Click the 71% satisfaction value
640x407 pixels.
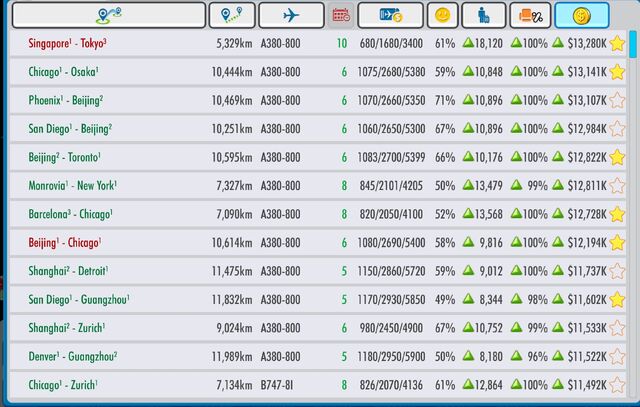(x=445, y=100)
